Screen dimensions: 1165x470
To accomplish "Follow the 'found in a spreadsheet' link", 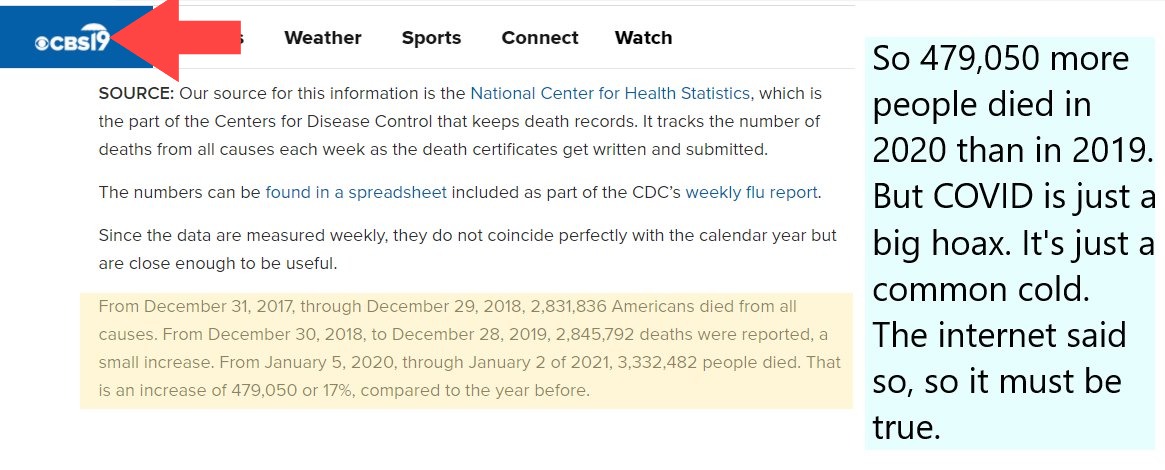I will pyautogui.click(x=356, y=193).
